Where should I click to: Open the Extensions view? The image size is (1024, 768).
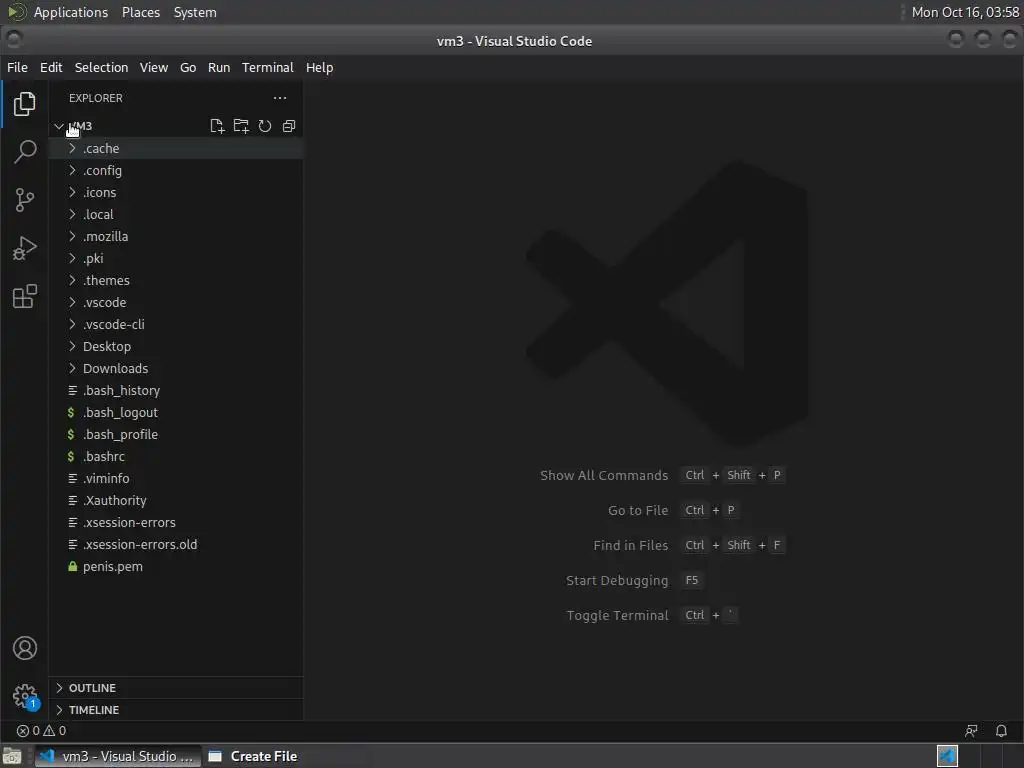(25, 296)
